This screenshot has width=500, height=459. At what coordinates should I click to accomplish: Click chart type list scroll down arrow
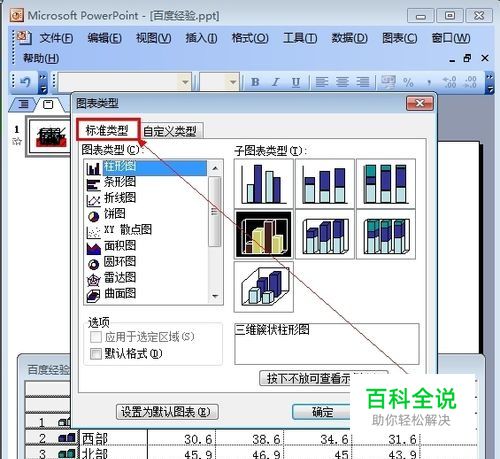point(215,296)
